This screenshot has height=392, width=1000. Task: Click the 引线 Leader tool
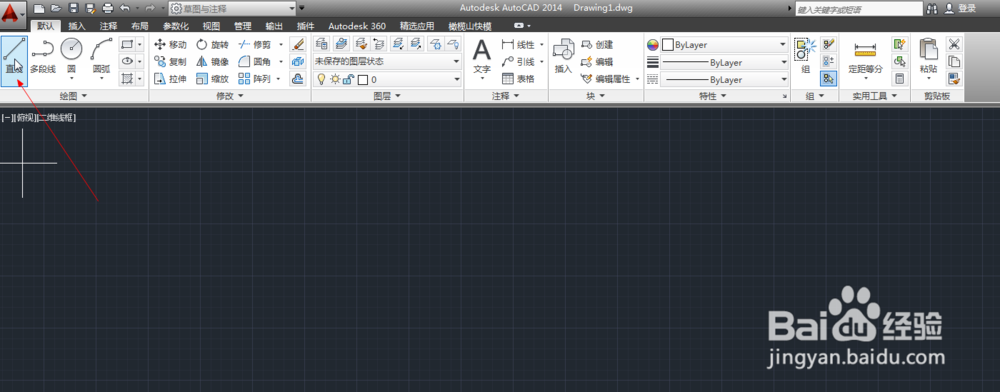519,62
